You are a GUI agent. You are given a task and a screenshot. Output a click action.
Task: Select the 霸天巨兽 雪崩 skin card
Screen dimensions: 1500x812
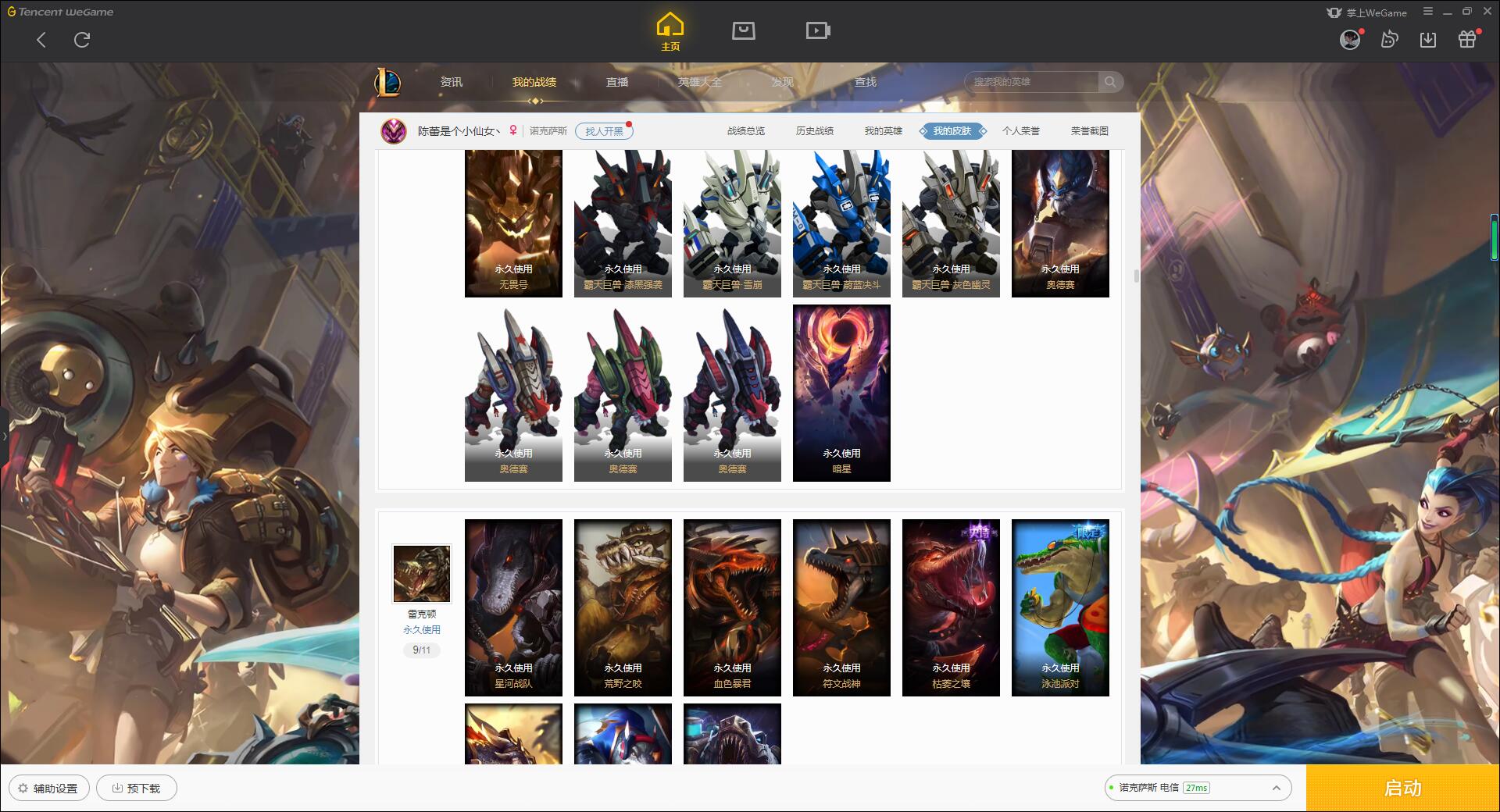point(732,223)
